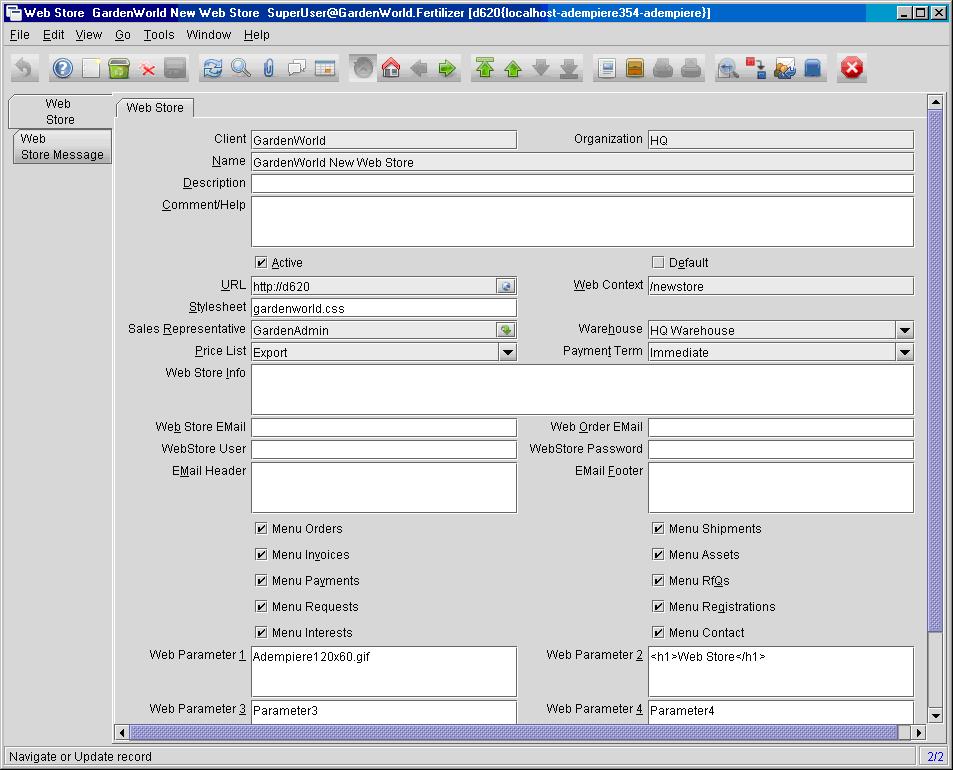953x770 pixels.
Task: Switch to the Web Store Message tab
Action: click(62, 147)
